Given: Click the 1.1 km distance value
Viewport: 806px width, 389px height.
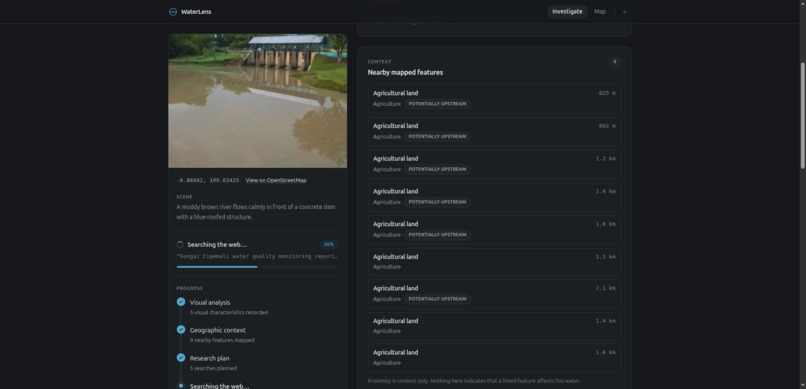Looking at the screenshot, I should (605, 256).
